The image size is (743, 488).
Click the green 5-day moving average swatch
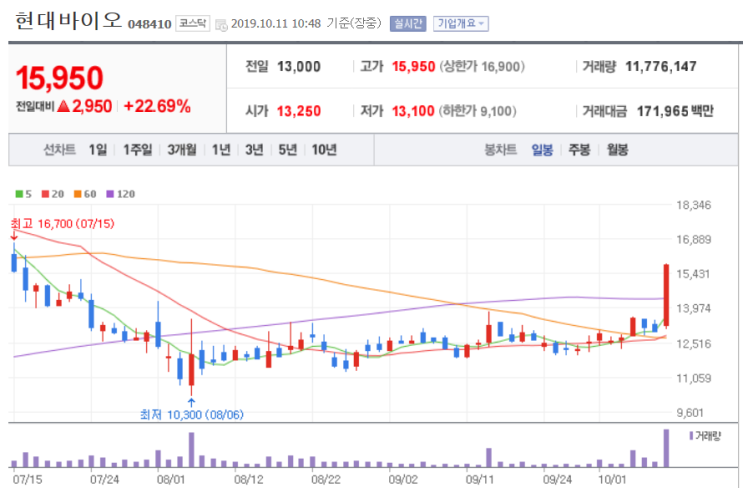click(x=19, y=194)
